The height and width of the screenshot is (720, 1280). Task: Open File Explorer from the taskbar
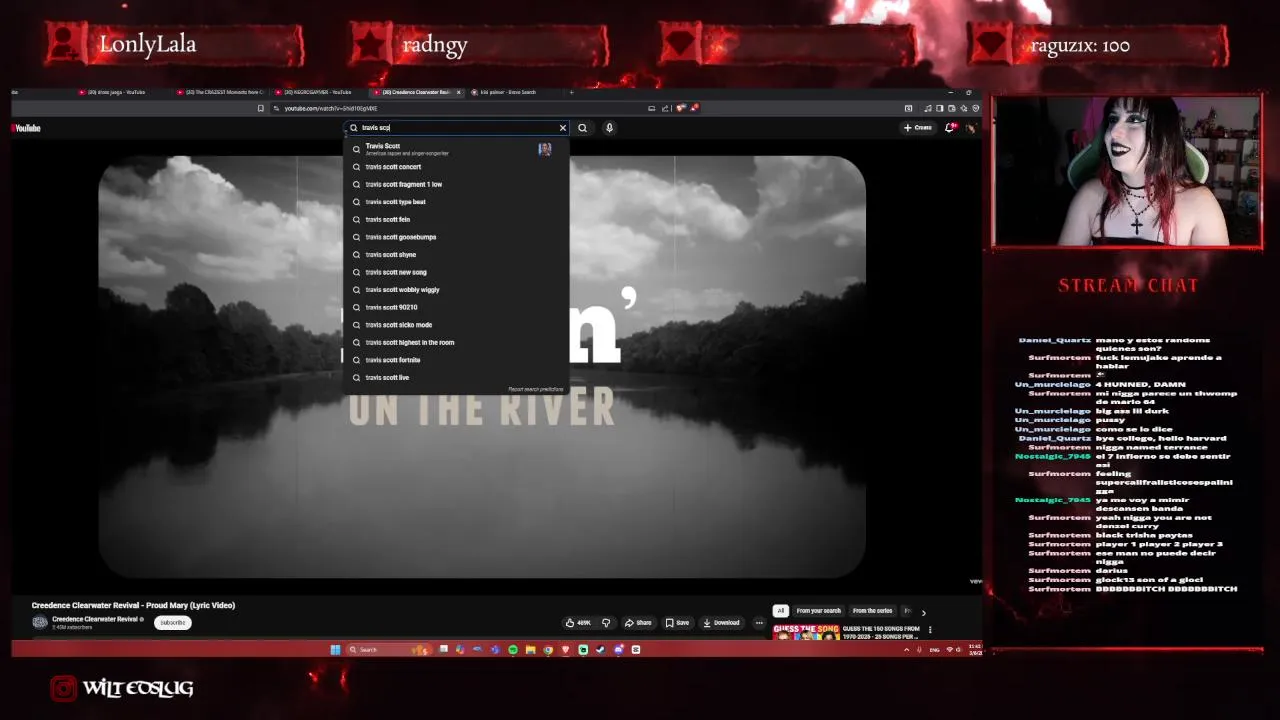click(x=531, y=650)
